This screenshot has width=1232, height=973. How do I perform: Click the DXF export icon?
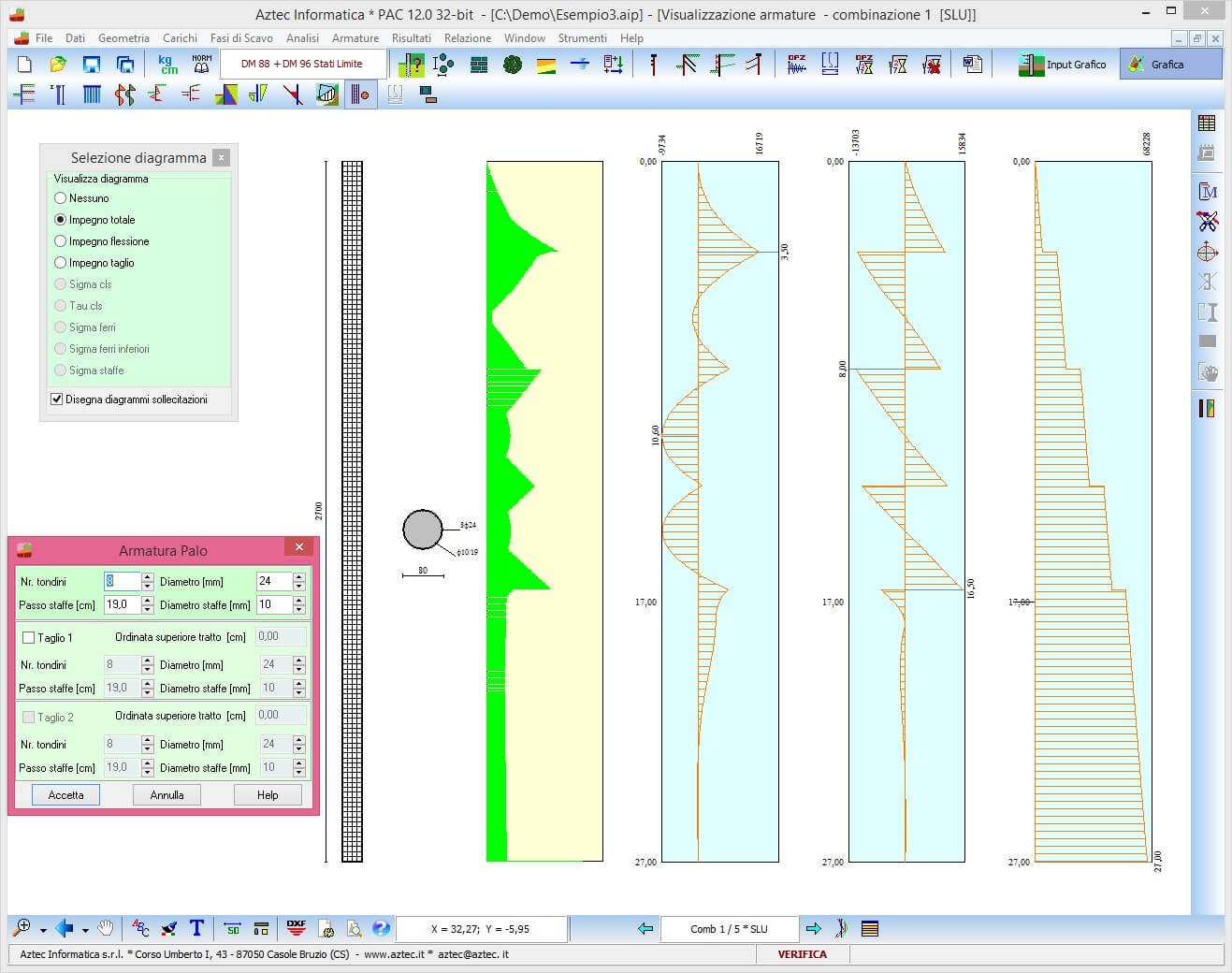(x=297, y=928)
